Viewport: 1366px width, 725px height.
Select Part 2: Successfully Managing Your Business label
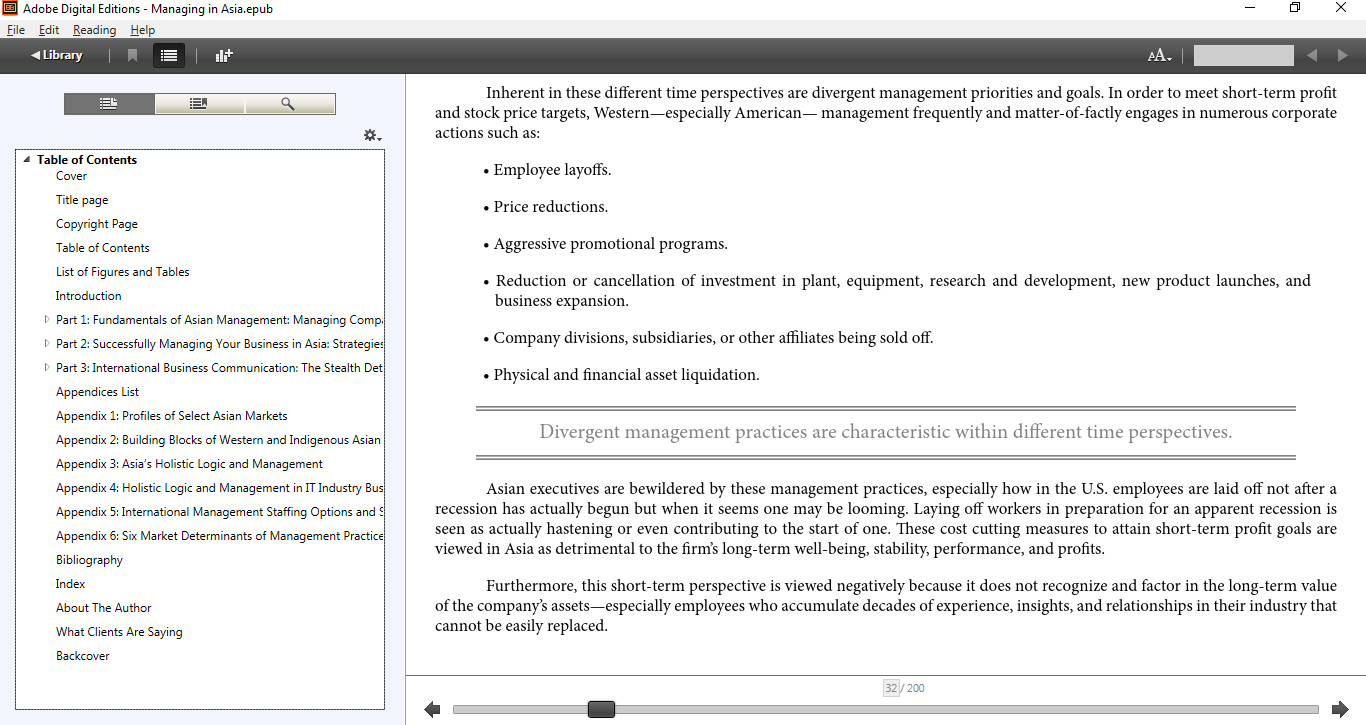click(219, 344)
